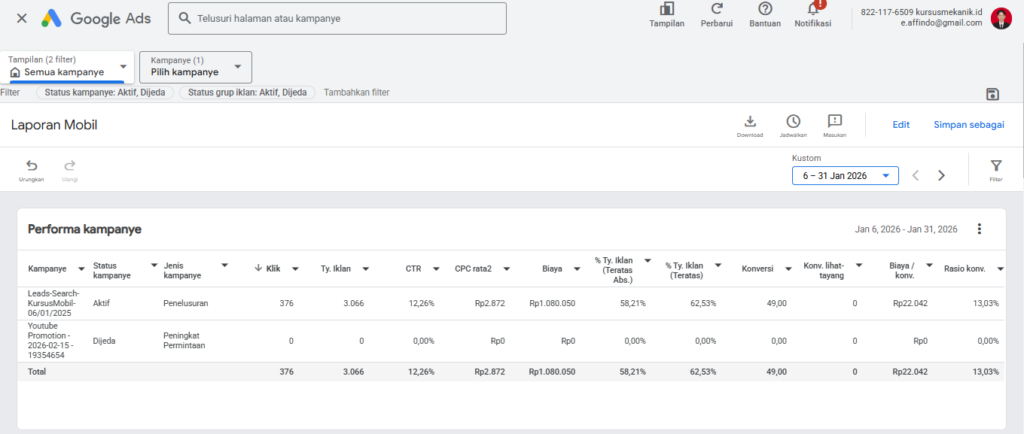
Task: Open three-dot menu of Performa kampanye
Action: [979, 229]
